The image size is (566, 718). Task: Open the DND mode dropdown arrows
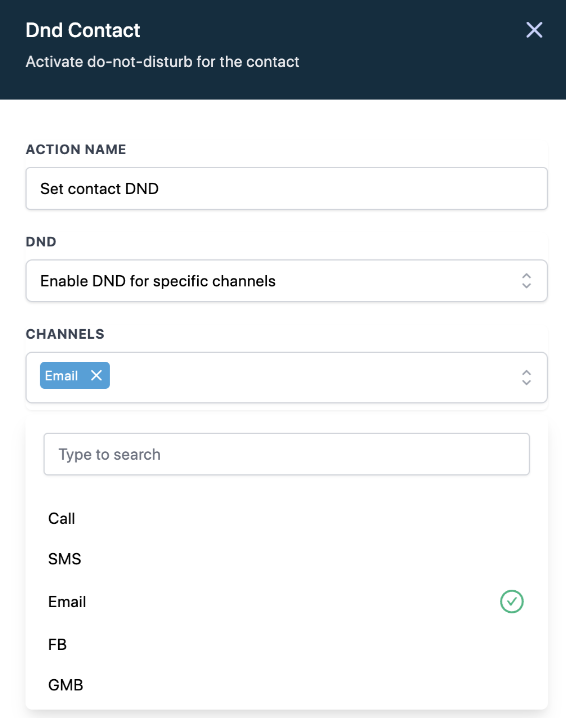[526, 281]
